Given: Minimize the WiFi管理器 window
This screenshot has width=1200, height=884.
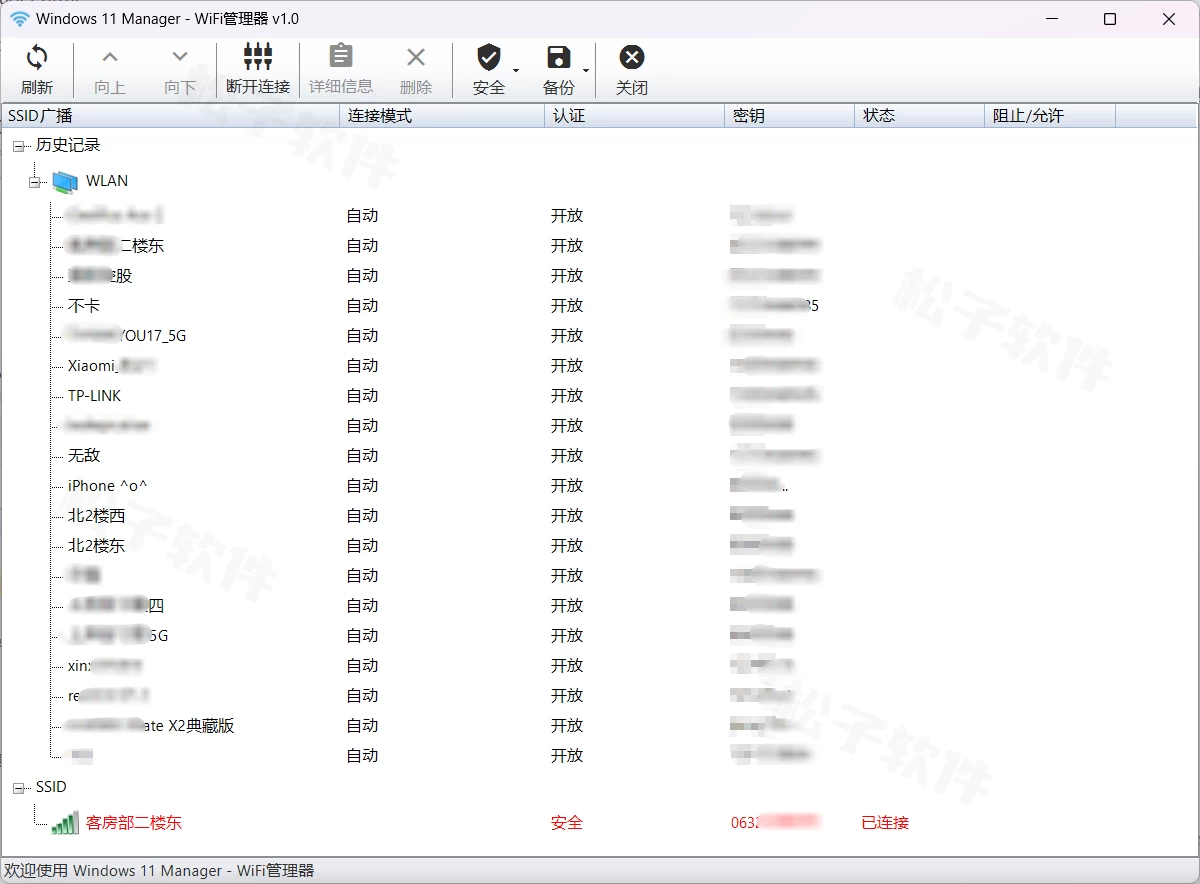Looking at the screenshot, I should point(1051,19).
